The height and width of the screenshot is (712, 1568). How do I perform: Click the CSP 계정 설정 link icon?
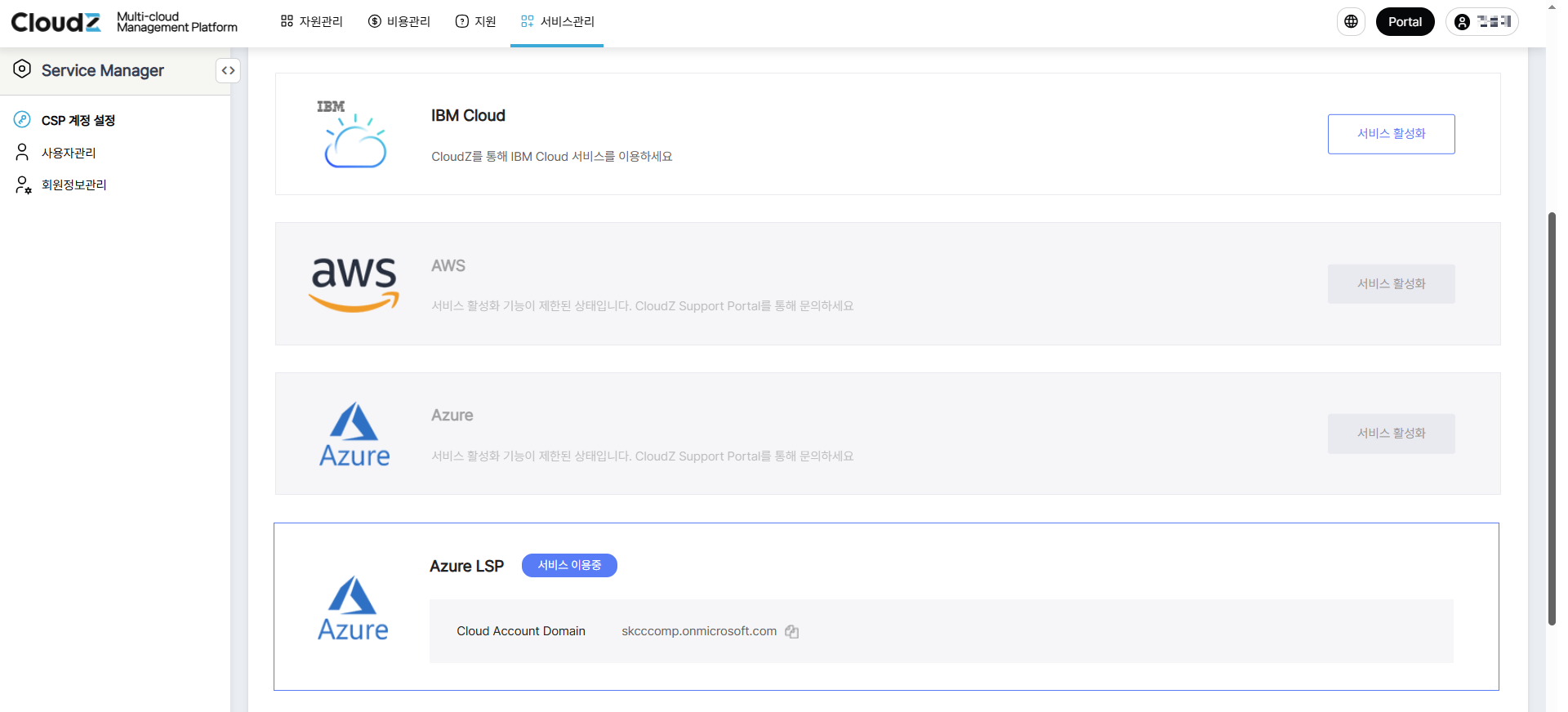pos(22,120)
